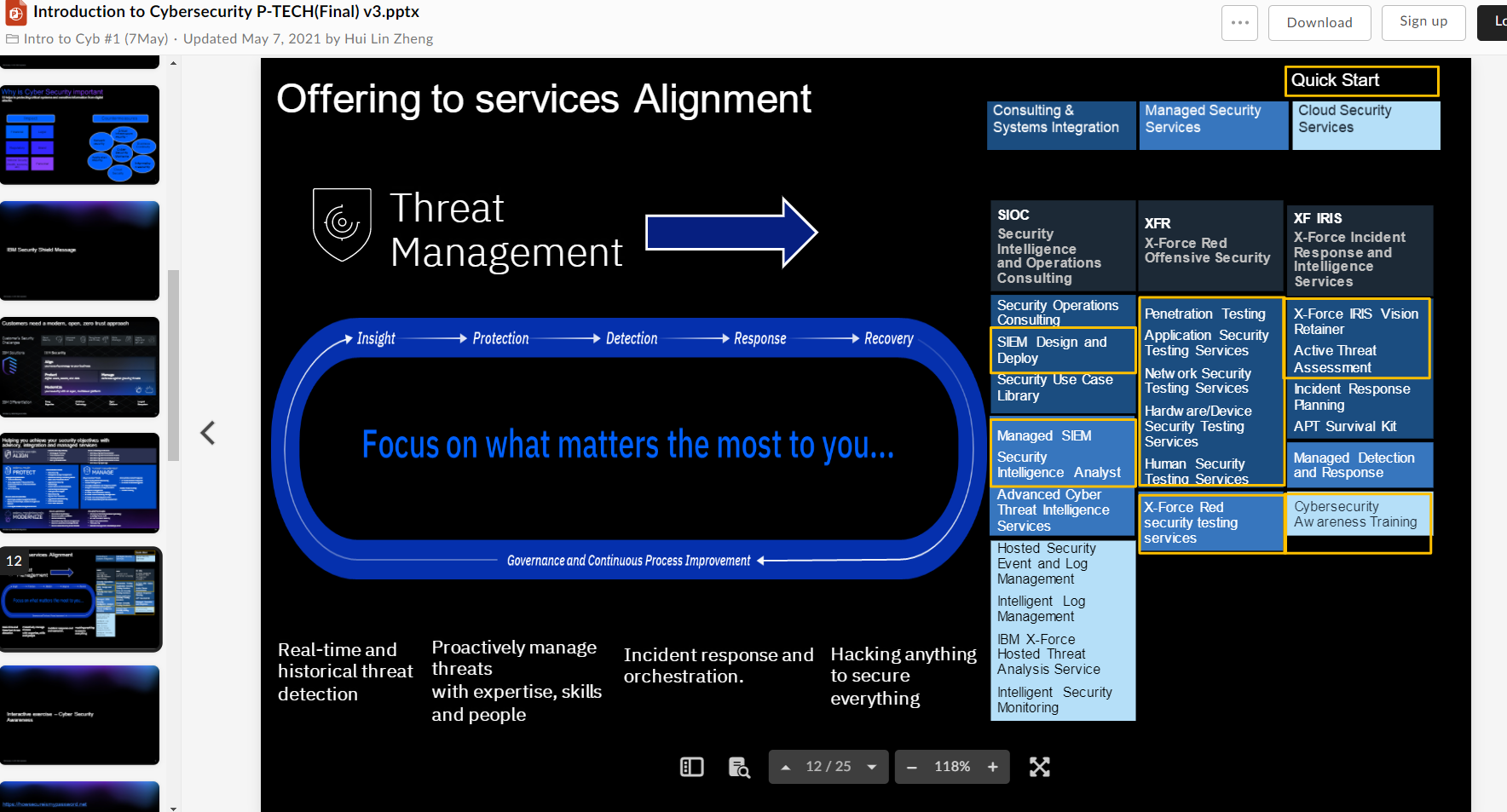Image resolution: width=1507 pixels, height=812 pixels.
Task: Go to the previous slide arrow
Action: [208, 433]
